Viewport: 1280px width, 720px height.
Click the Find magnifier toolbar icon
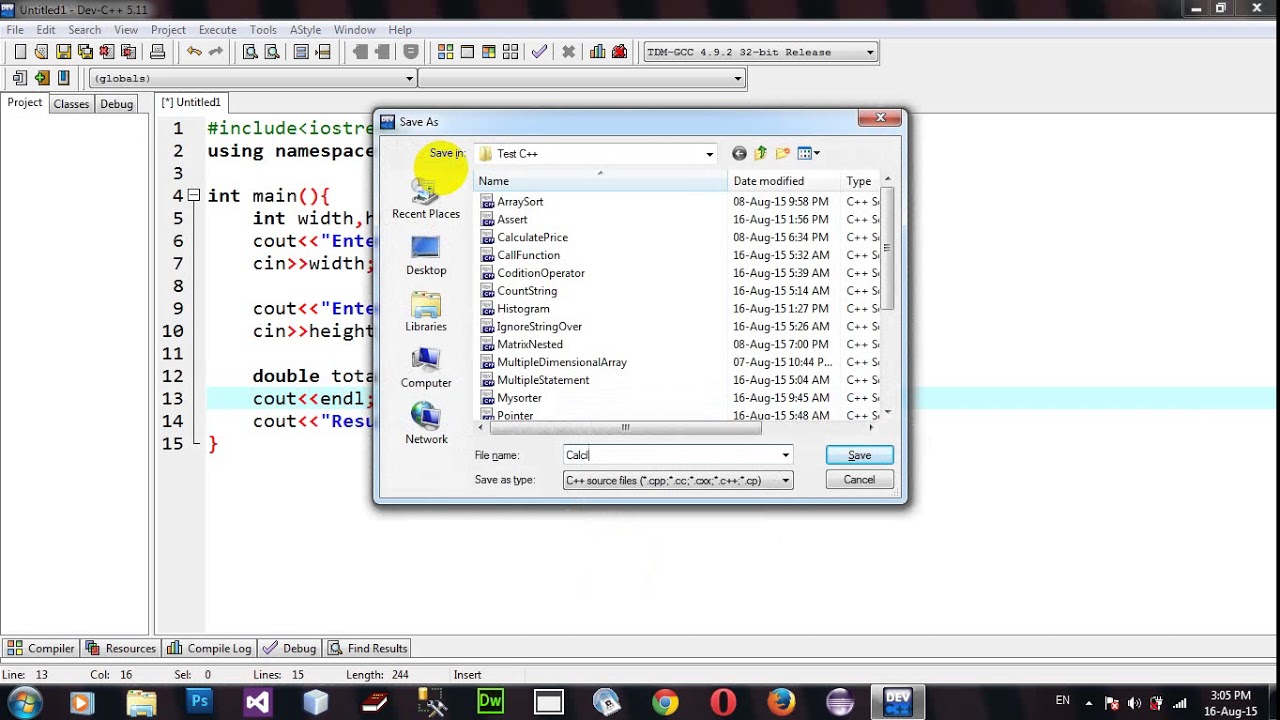click(x=250, y=52)
